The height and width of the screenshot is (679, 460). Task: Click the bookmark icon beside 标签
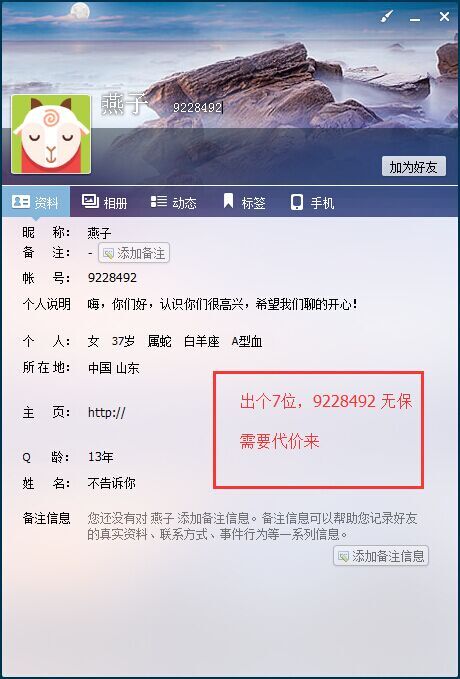(228, 201)
